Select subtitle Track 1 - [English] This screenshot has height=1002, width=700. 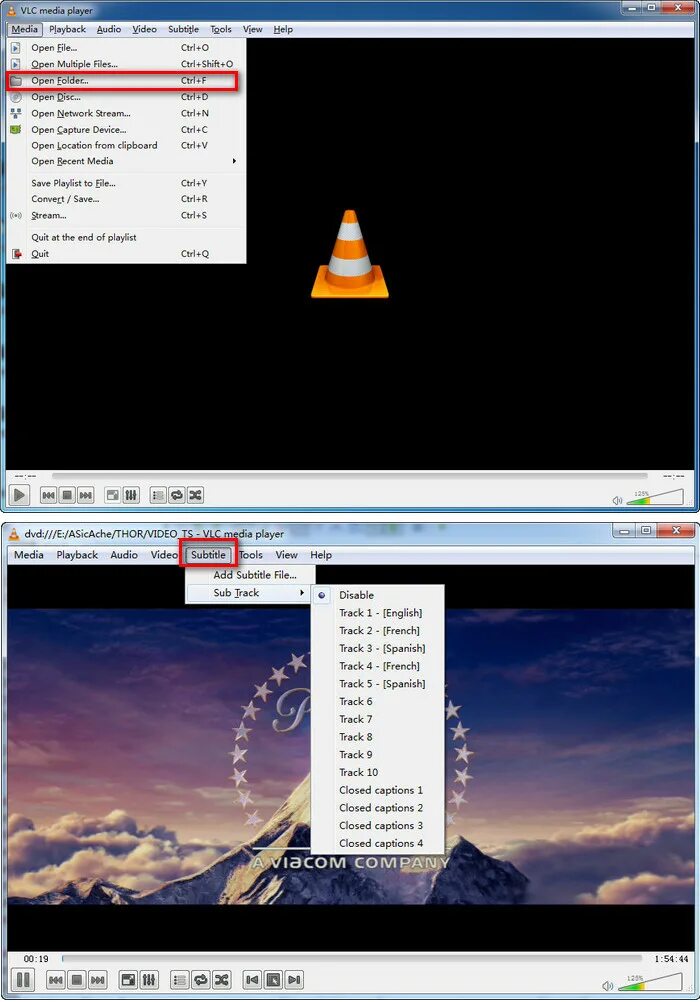click(x=378, y=613)
